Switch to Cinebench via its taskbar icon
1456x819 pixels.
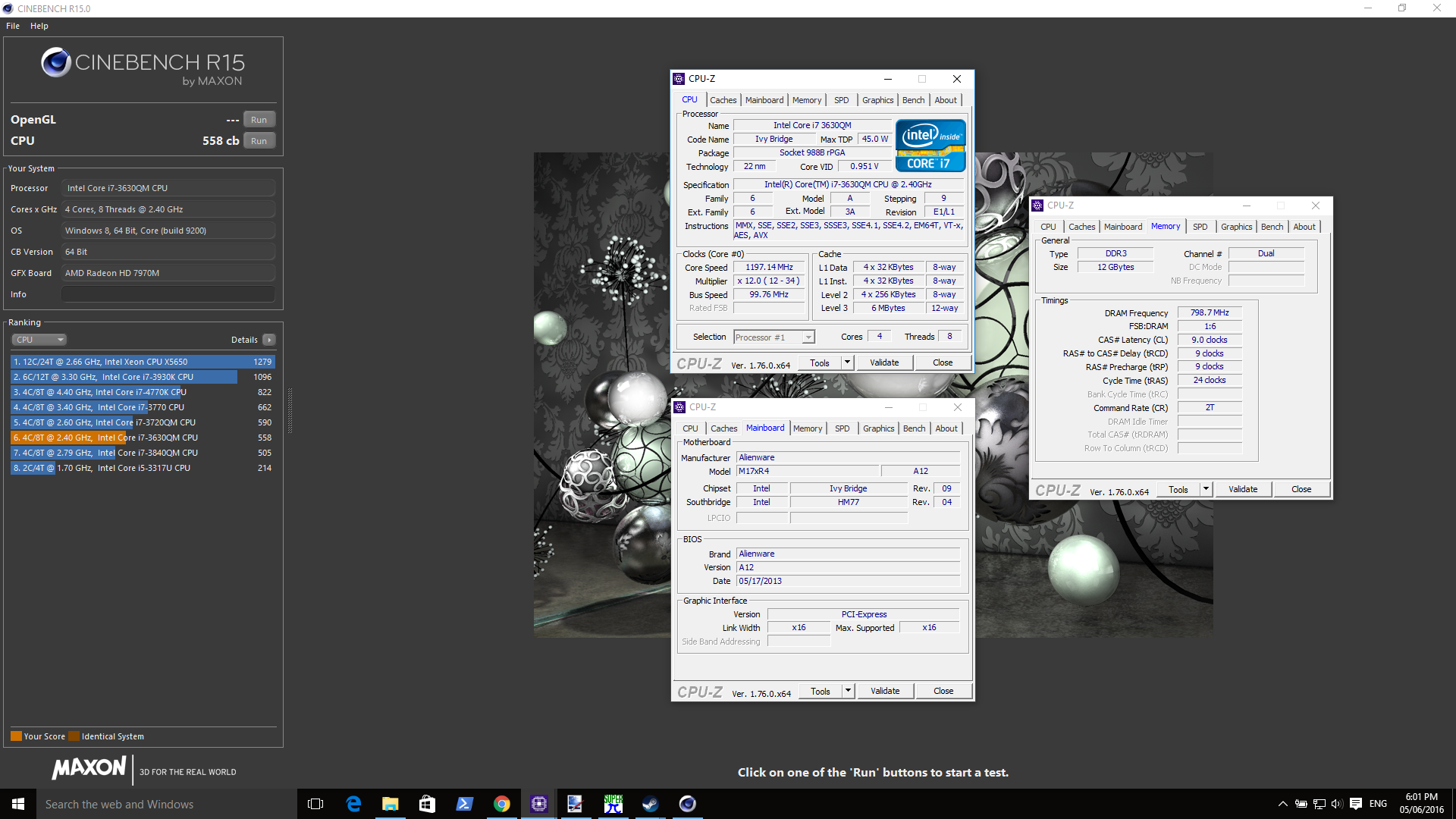coord(687,804)
